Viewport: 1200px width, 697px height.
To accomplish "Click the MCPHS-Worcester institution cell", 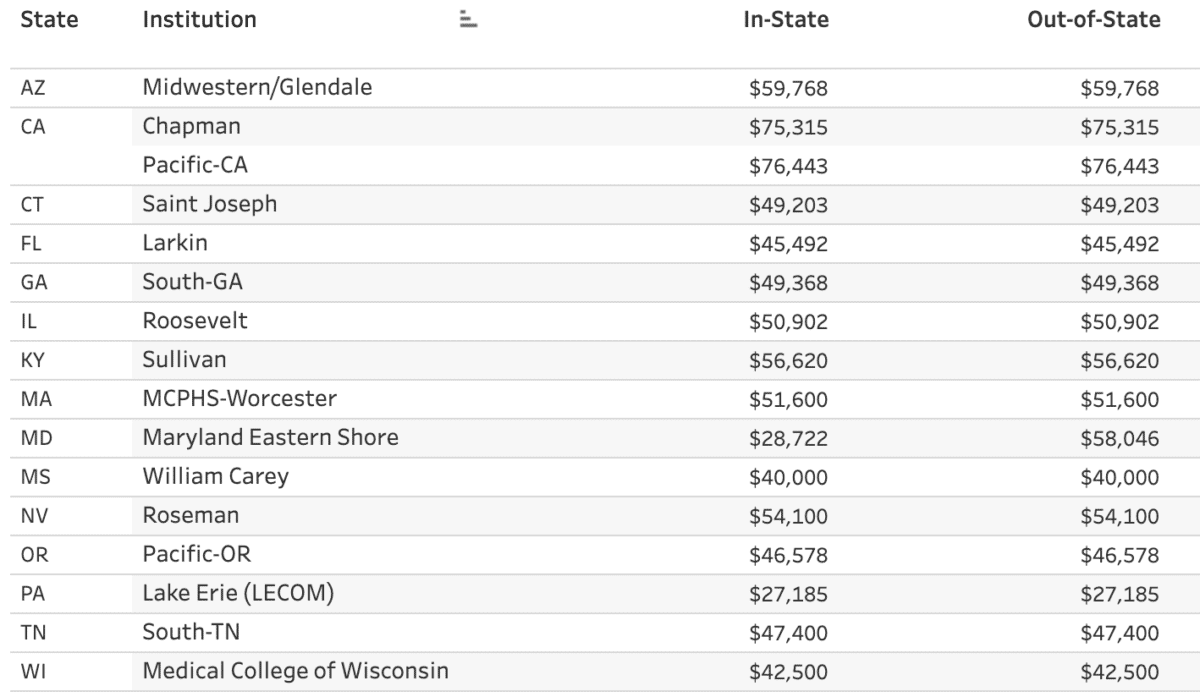I will (x=240, y=400).
